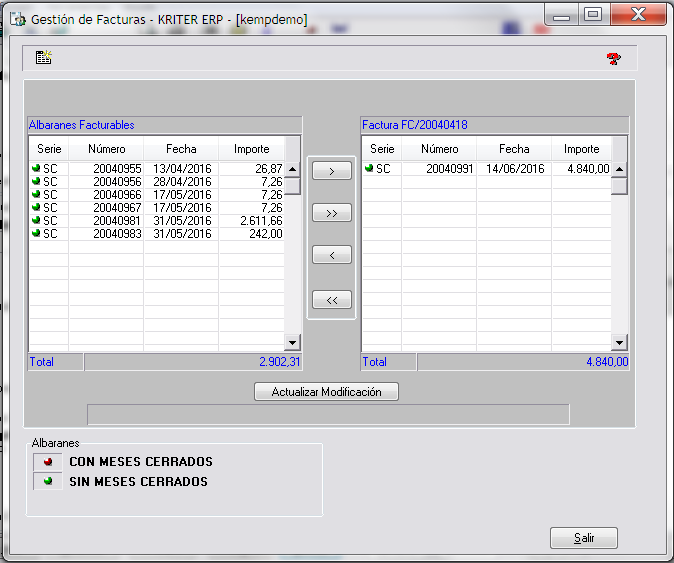Screen dimensions: 674x563
Task: Select number 20040991 in Factura list
Action: tap(439, 168)
